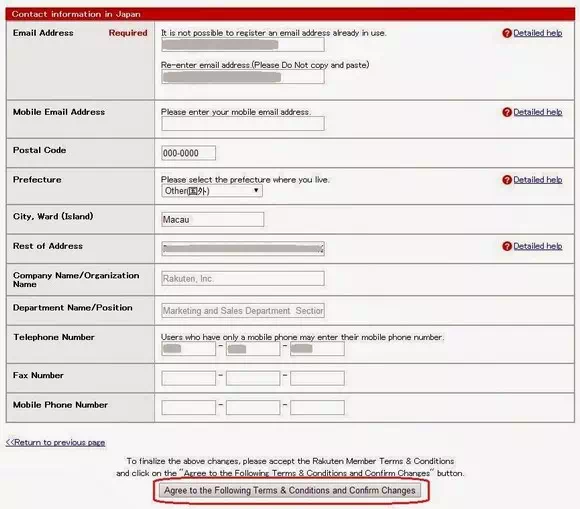The image size is (580, 509).
Task: Click the Company Name field with Rakuten placeholder
Action: pos(243,279)
